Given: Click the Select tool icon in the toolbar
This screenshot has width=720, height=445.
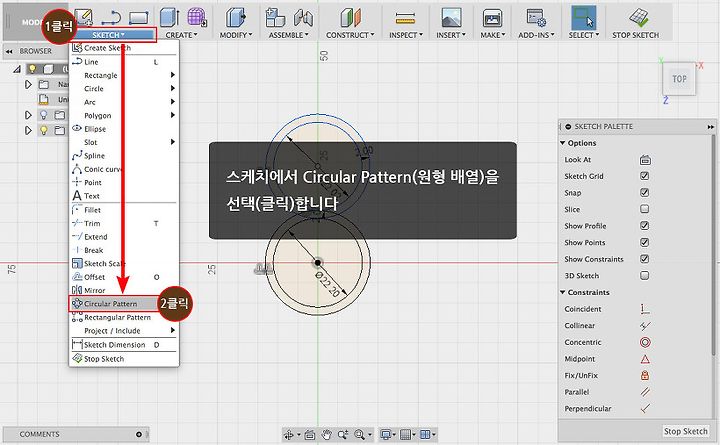Looking at the screenshot, I should click(x=583, y=18).
